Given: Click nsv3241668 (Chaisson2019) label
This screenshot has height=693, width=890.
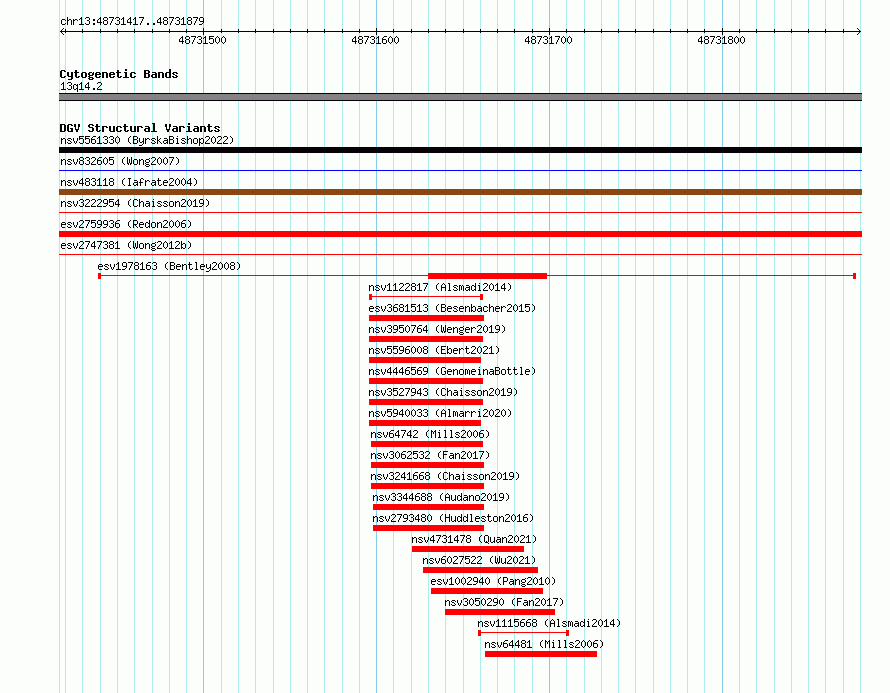Looking at the screenshot, I should click(x=445, y=476).
